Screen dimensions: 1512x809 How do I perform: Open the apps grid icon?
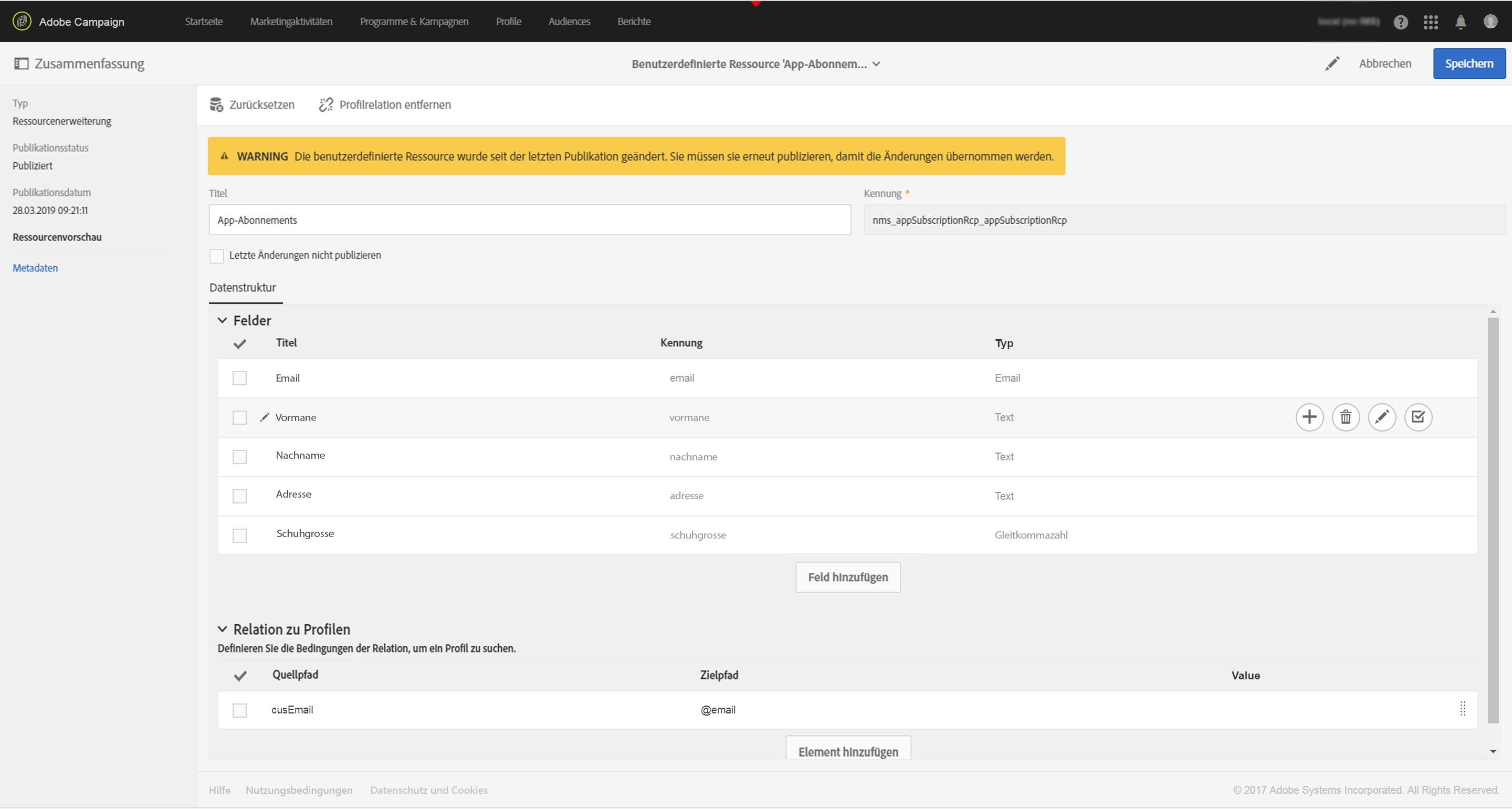coord(1431,22)
